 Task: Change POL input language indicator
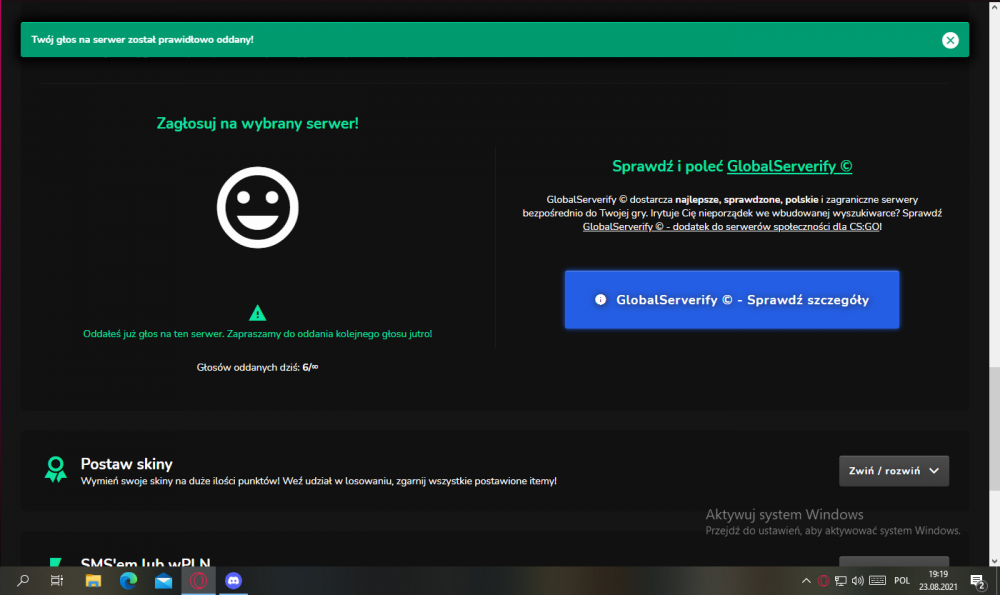pyautogui.click(x=902, y=580)
